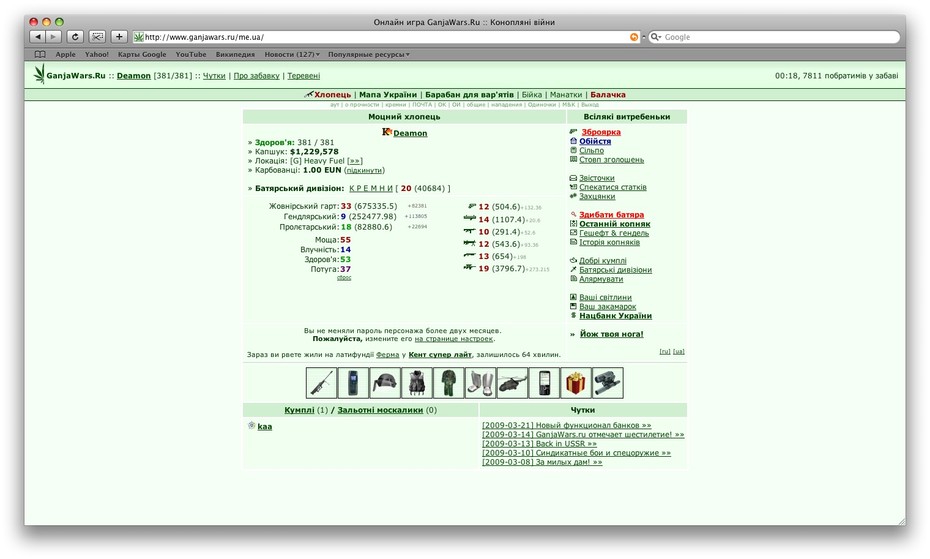Go forward with the browser forward arrow
Viewport: 930px width, 559px height.
click(53, 37)
